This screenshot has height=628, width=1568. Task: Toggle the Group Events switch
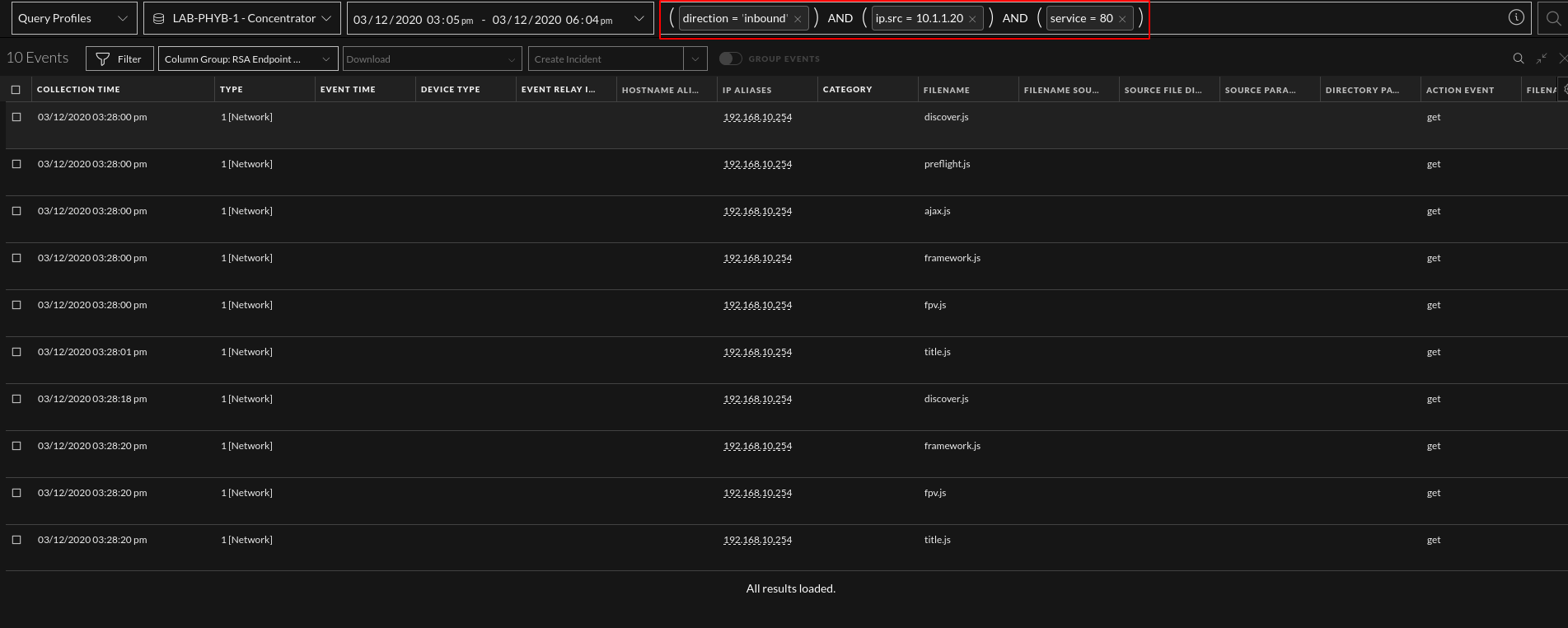coord(730,59)
